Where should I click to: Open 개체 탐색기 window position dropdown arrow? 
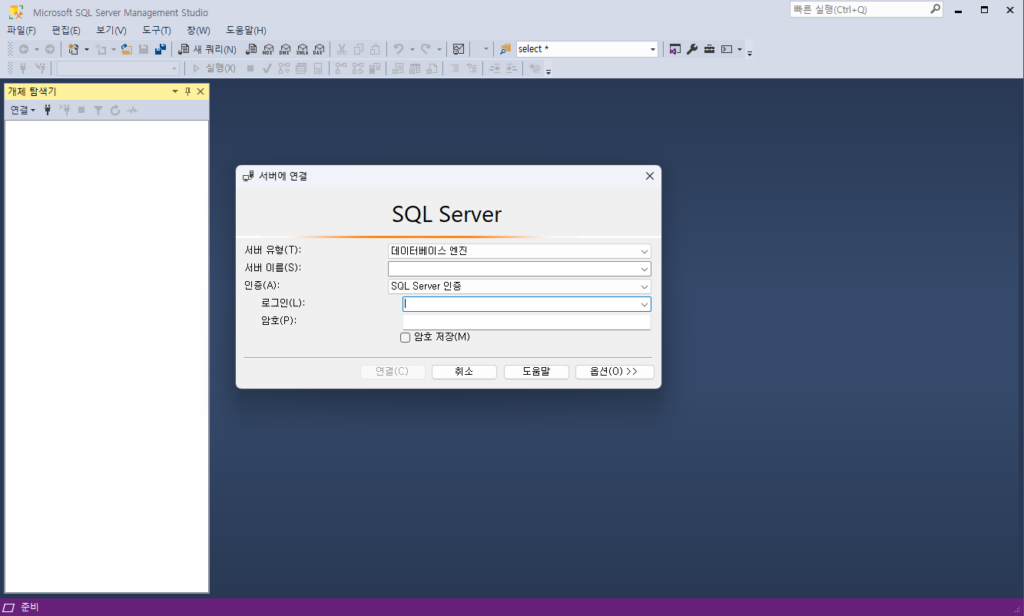pos(174,91)
